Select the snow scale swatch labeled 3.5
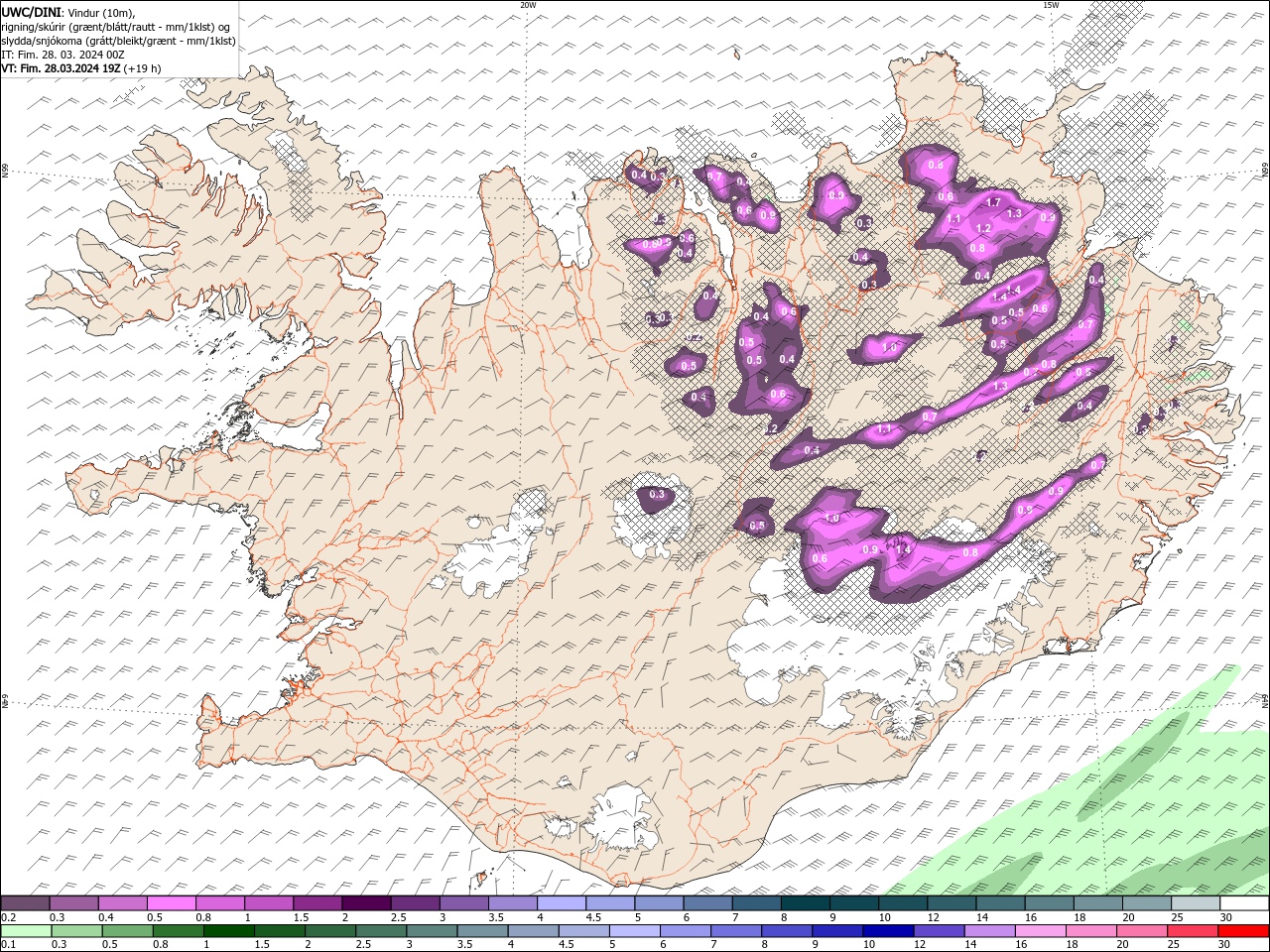 [512, 903]
